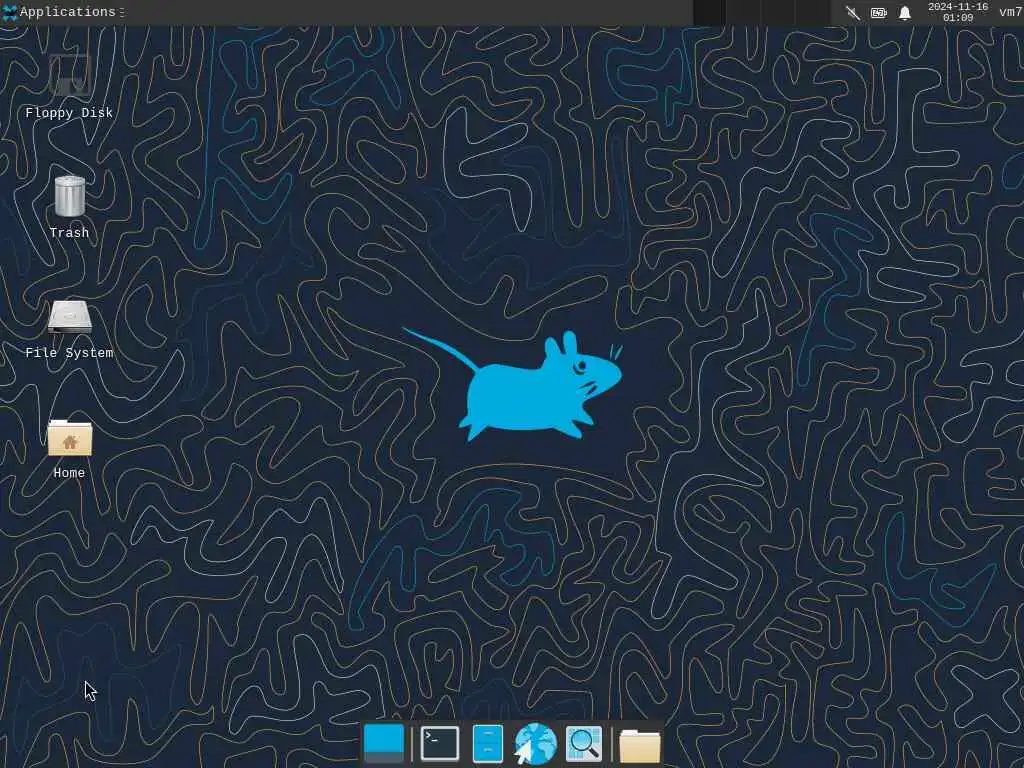The image size is (1024, 768).
Task: Click the date and time clock
Action: point(958,12)
